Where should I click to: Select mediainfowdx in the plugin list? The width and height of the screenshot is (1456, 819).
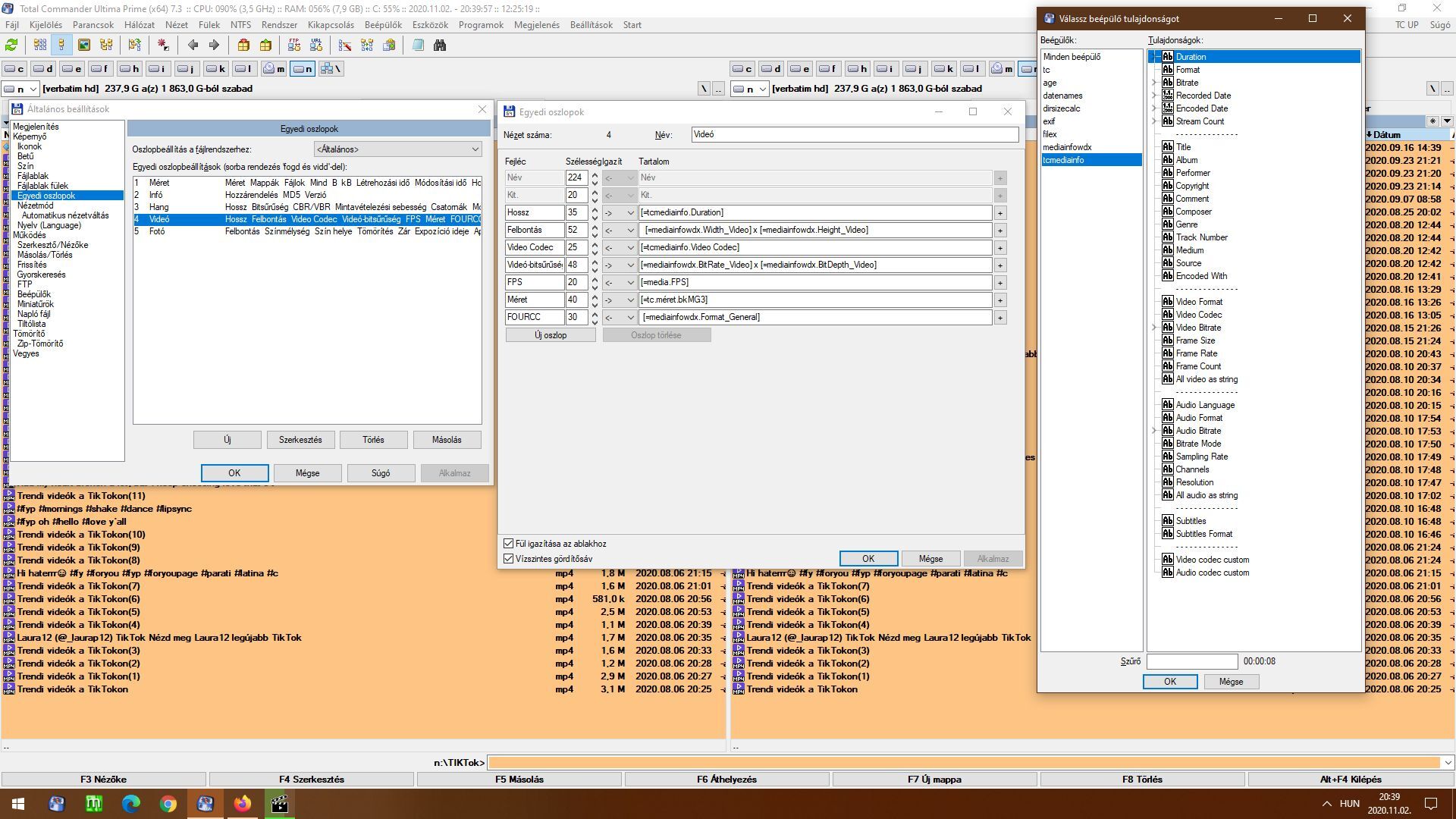coord(1067,147)
